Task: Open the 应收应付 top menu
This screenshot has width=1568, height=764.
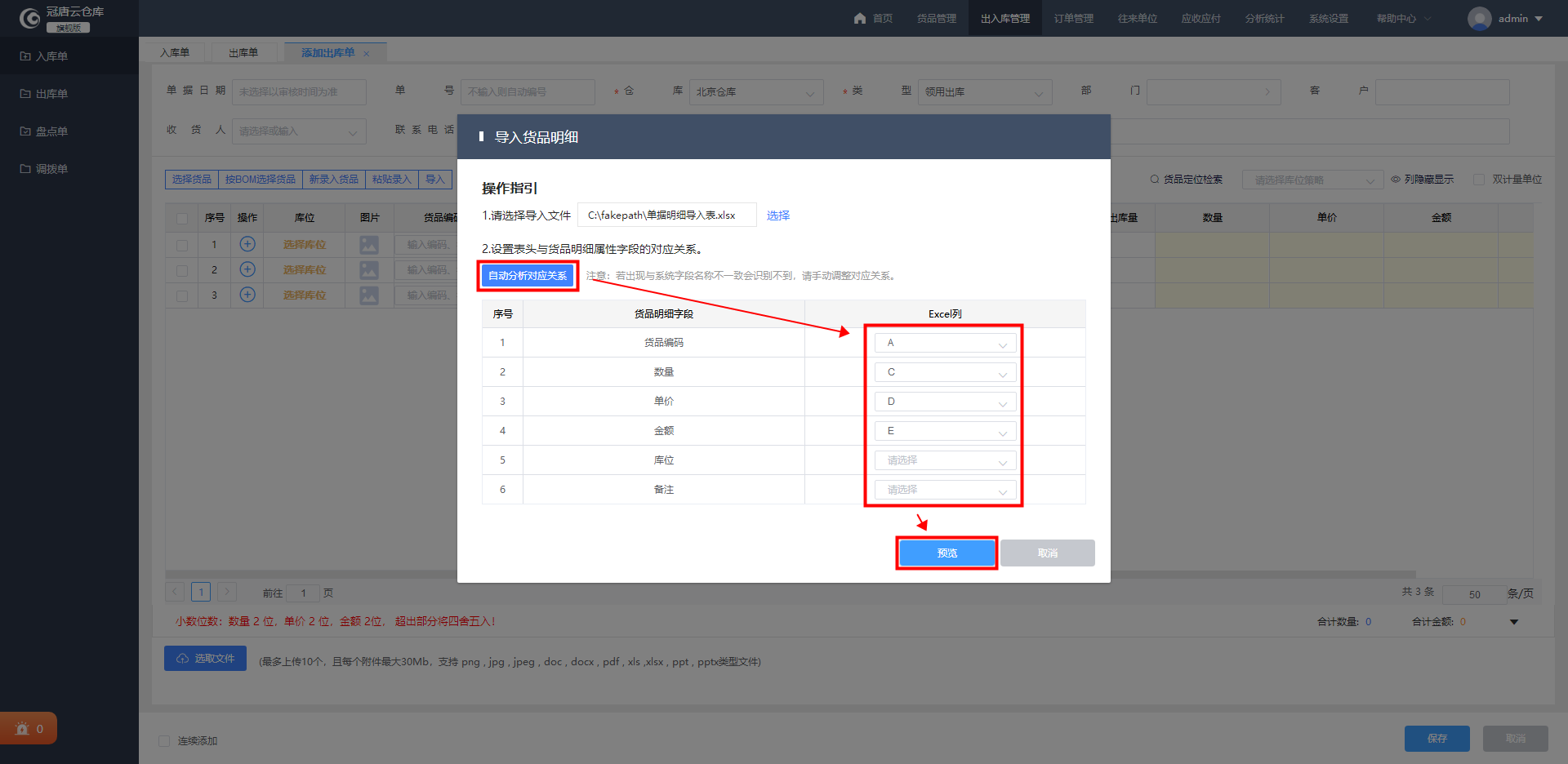Action: 1201,18
